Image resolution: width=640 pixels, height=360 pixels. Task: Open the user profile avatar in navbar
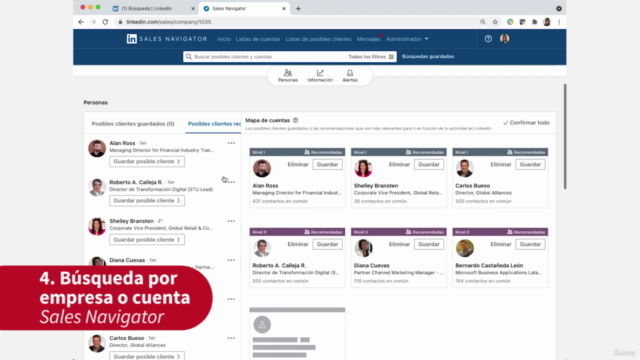504,39
